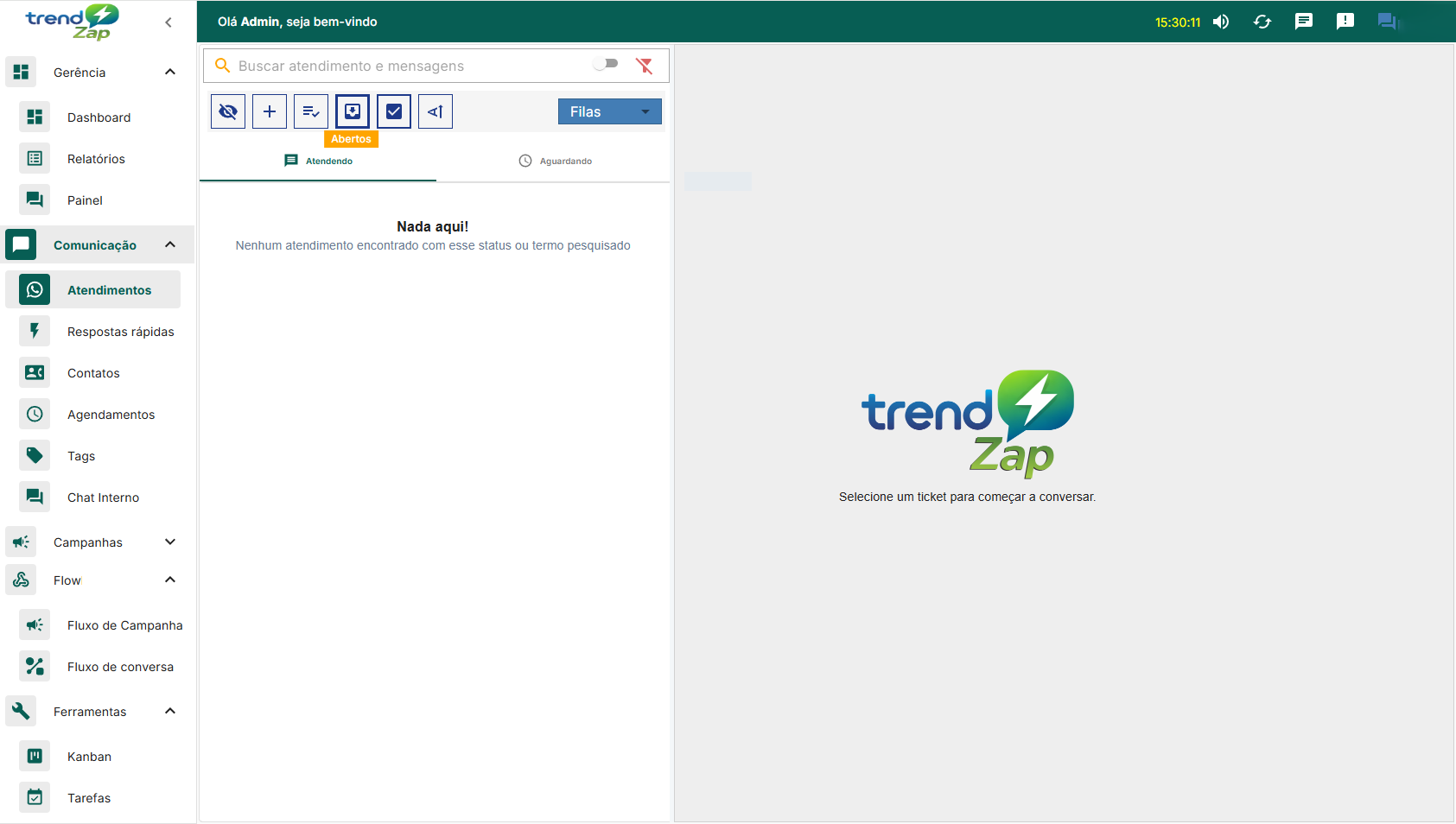Open the Kanban board icon in sidebar
This screenshot has width=1456, height=824.
click(x=35, y=757)
